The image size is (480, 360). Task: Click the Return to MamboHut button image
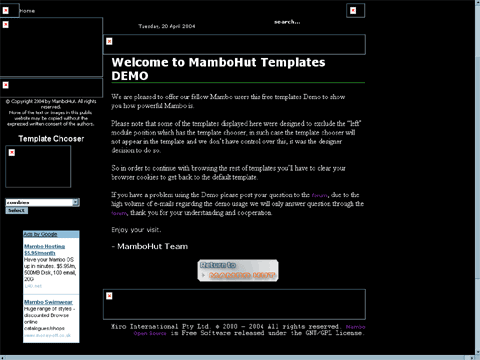[x=238, y=270]
